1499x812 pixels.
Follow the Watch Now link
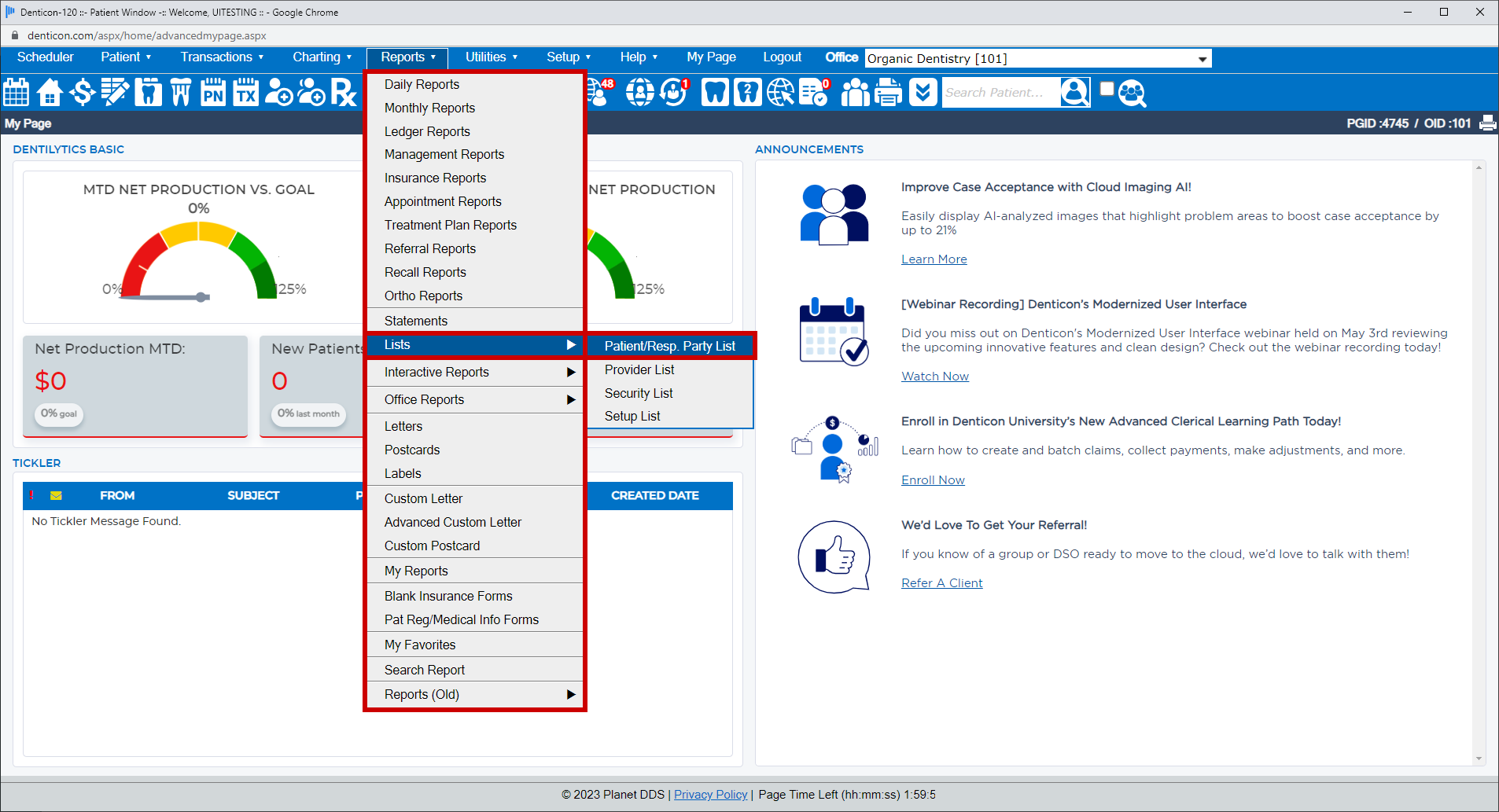tap(934, 377)
